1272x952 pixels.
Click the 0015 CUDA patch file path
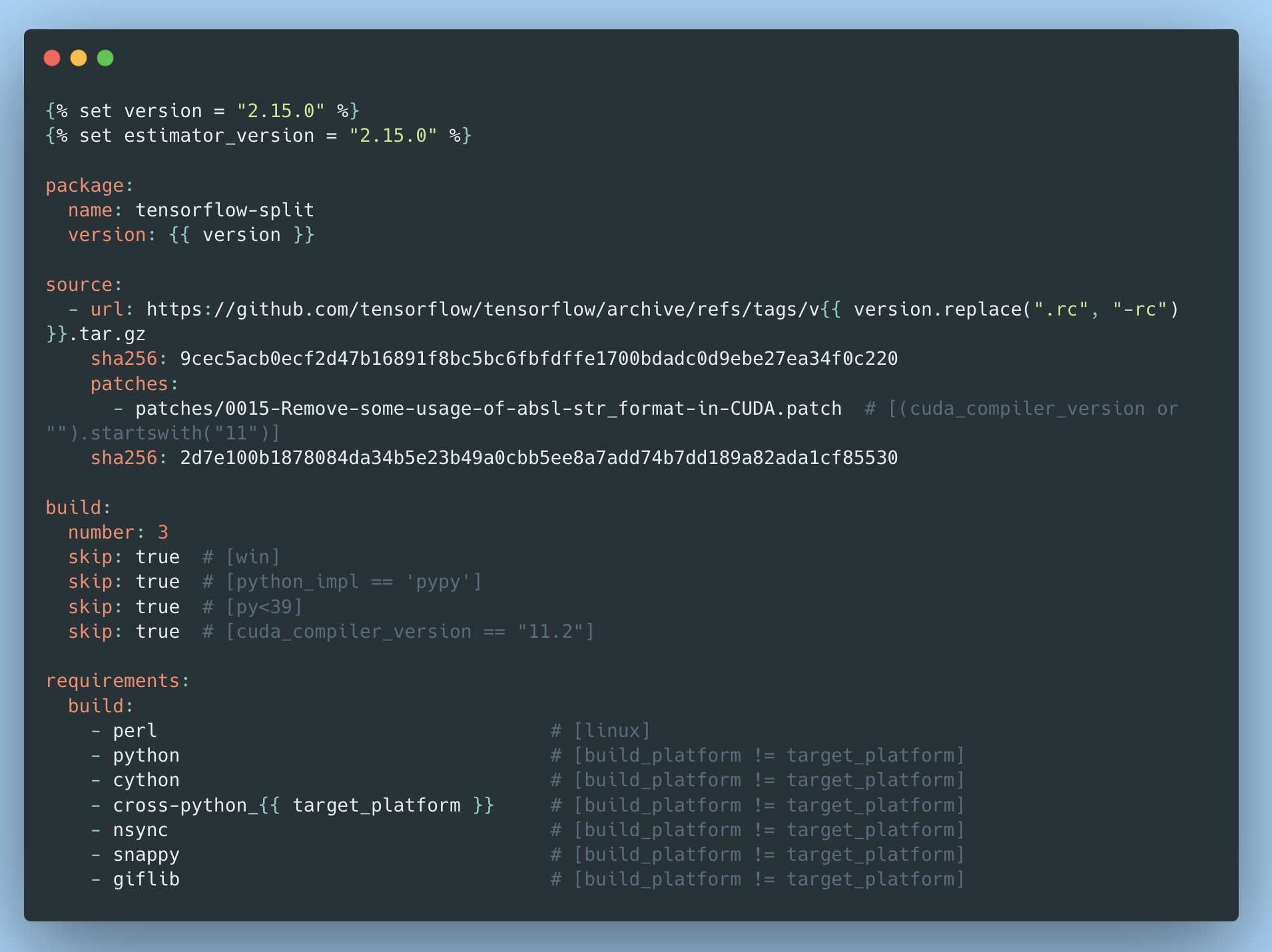[x=488, y=409]
